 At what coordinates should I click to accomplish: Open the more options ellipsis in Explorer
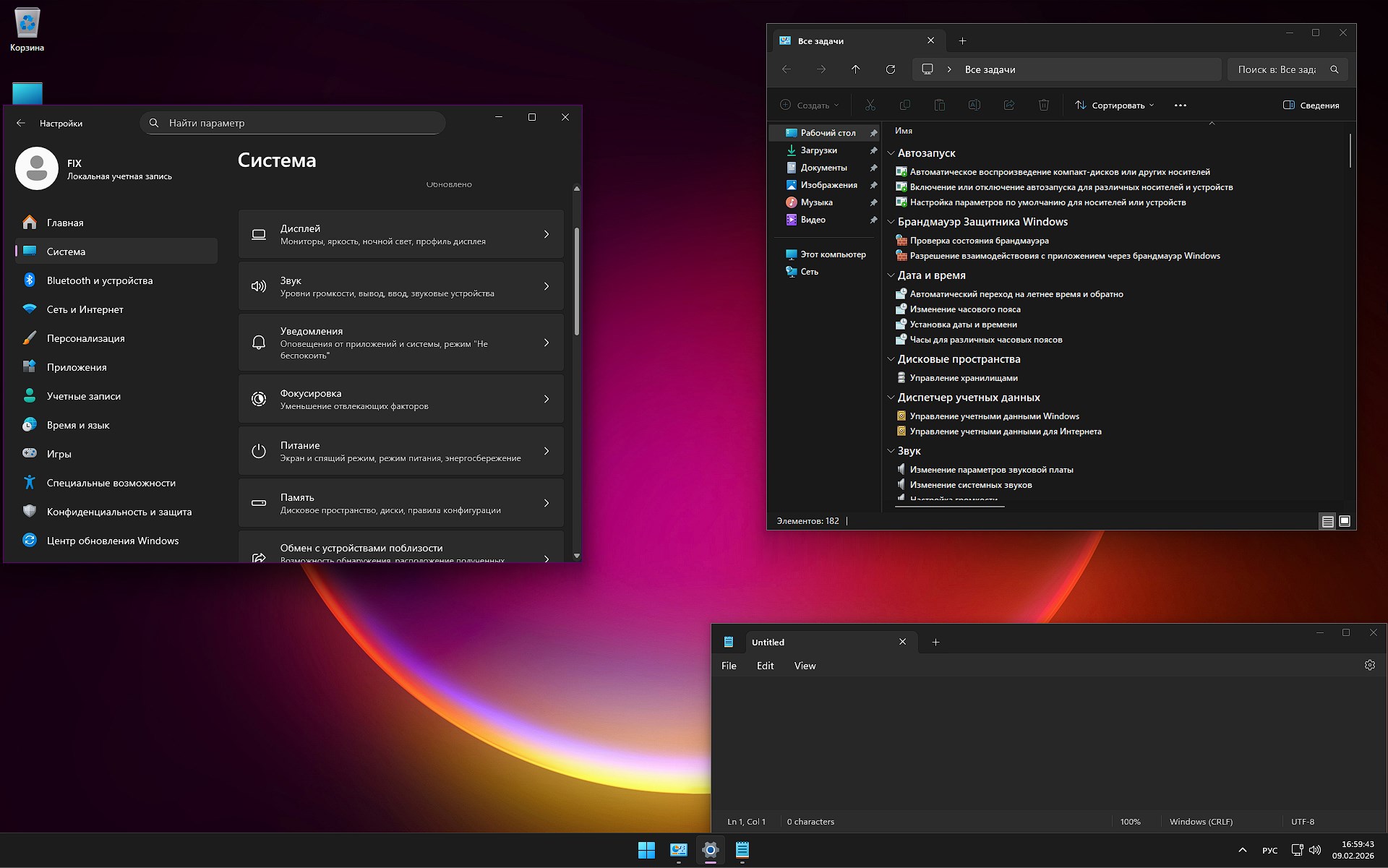click(1180, 106)
